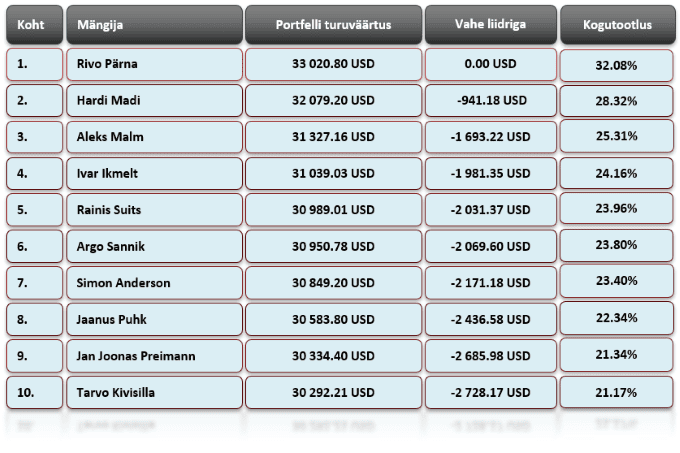The height and width of the screenshot is (453, 680).
Task: Open Ivar Ikmelt's player entry
Action: [x=107, y=173]
